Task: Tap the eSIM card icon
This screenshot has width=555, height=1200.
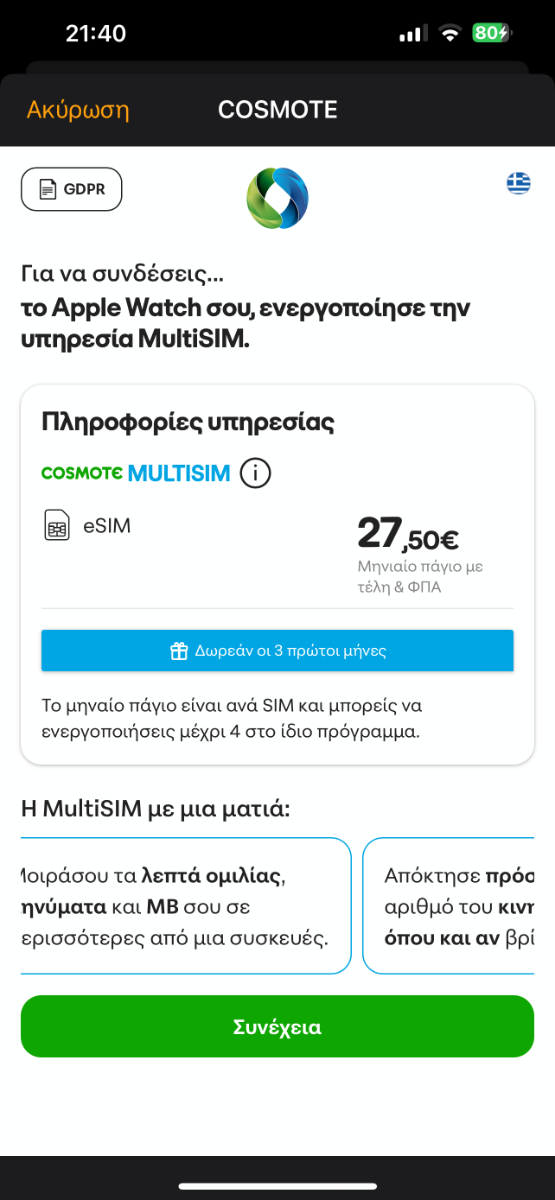Action: coord(57,525)
